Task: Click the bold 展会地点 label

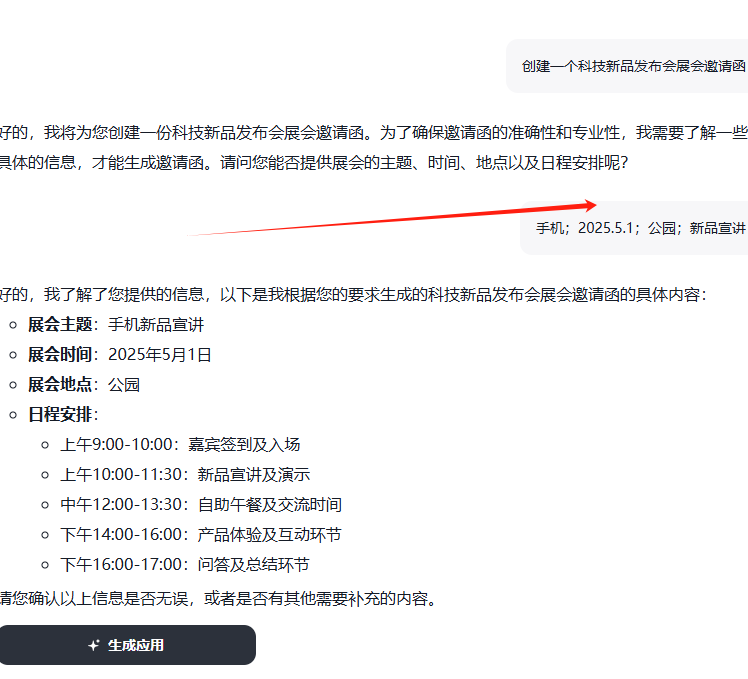Action: coord(60,385)
